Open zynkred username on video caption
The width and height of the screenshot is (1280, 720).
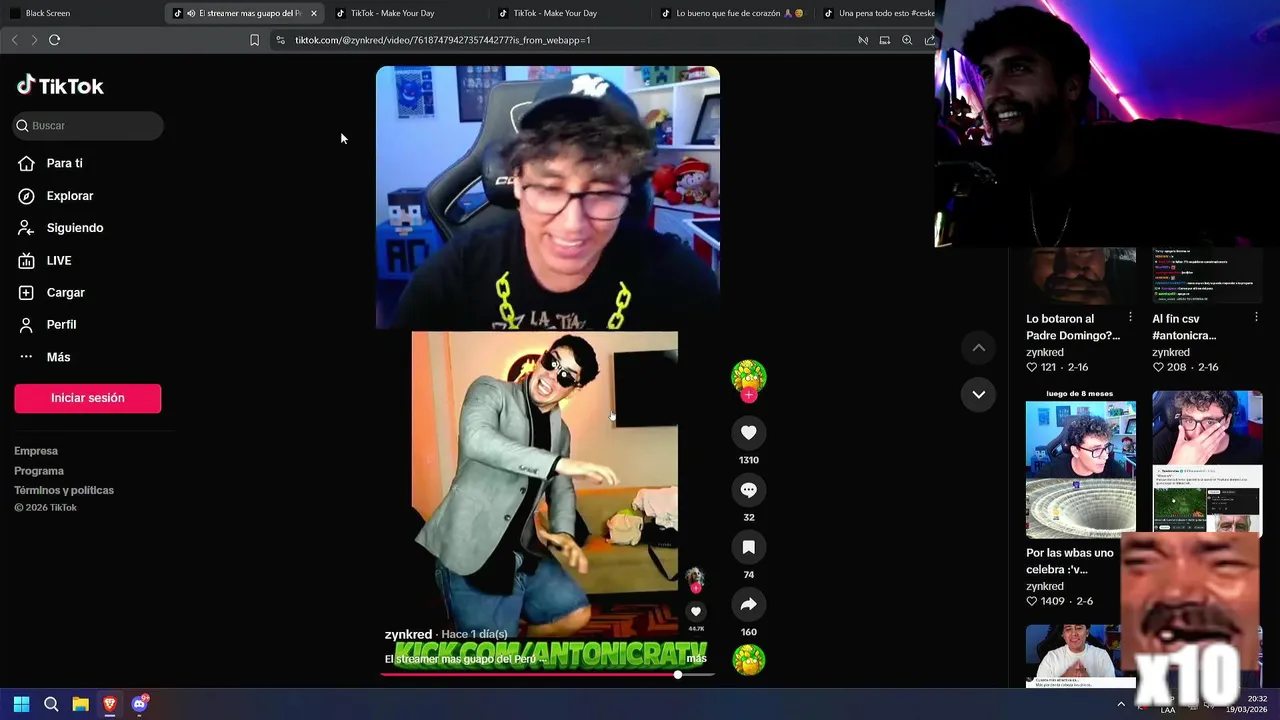[x=408, y=634]
